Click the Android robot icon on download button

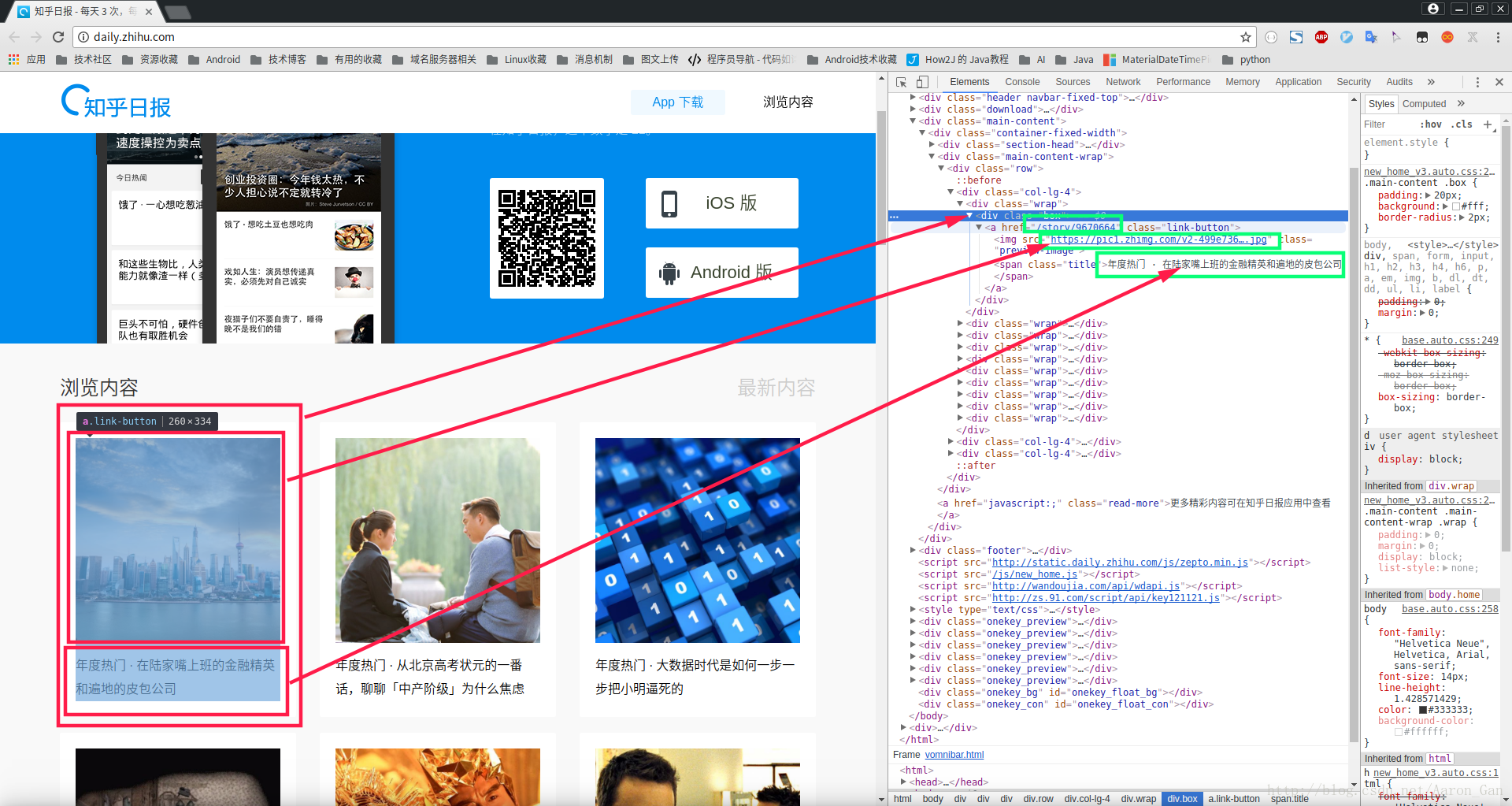tap(669, 273)
